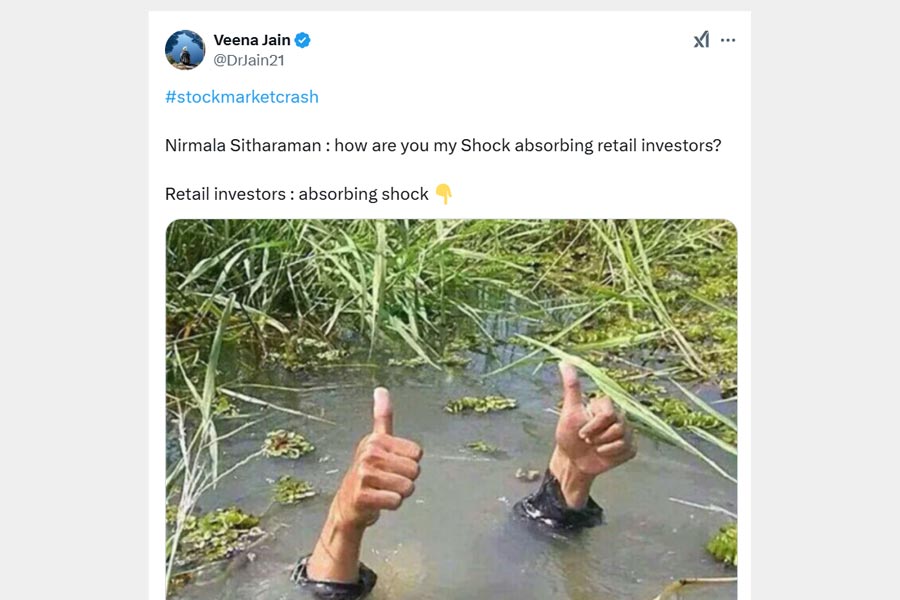Viewport: 900px width, 600px height.
Task: Click the gray page background left of the post
Action: click(75, 300)
